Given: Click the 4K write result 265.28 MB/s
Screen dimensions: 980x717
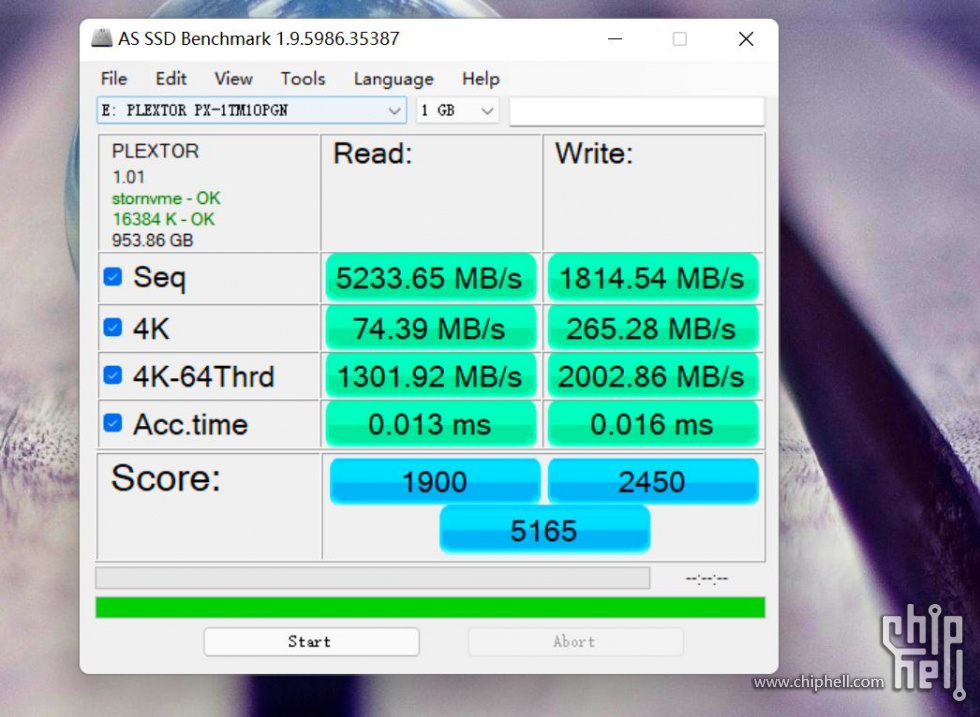Looking at the screenshot, I should [653, 328].
